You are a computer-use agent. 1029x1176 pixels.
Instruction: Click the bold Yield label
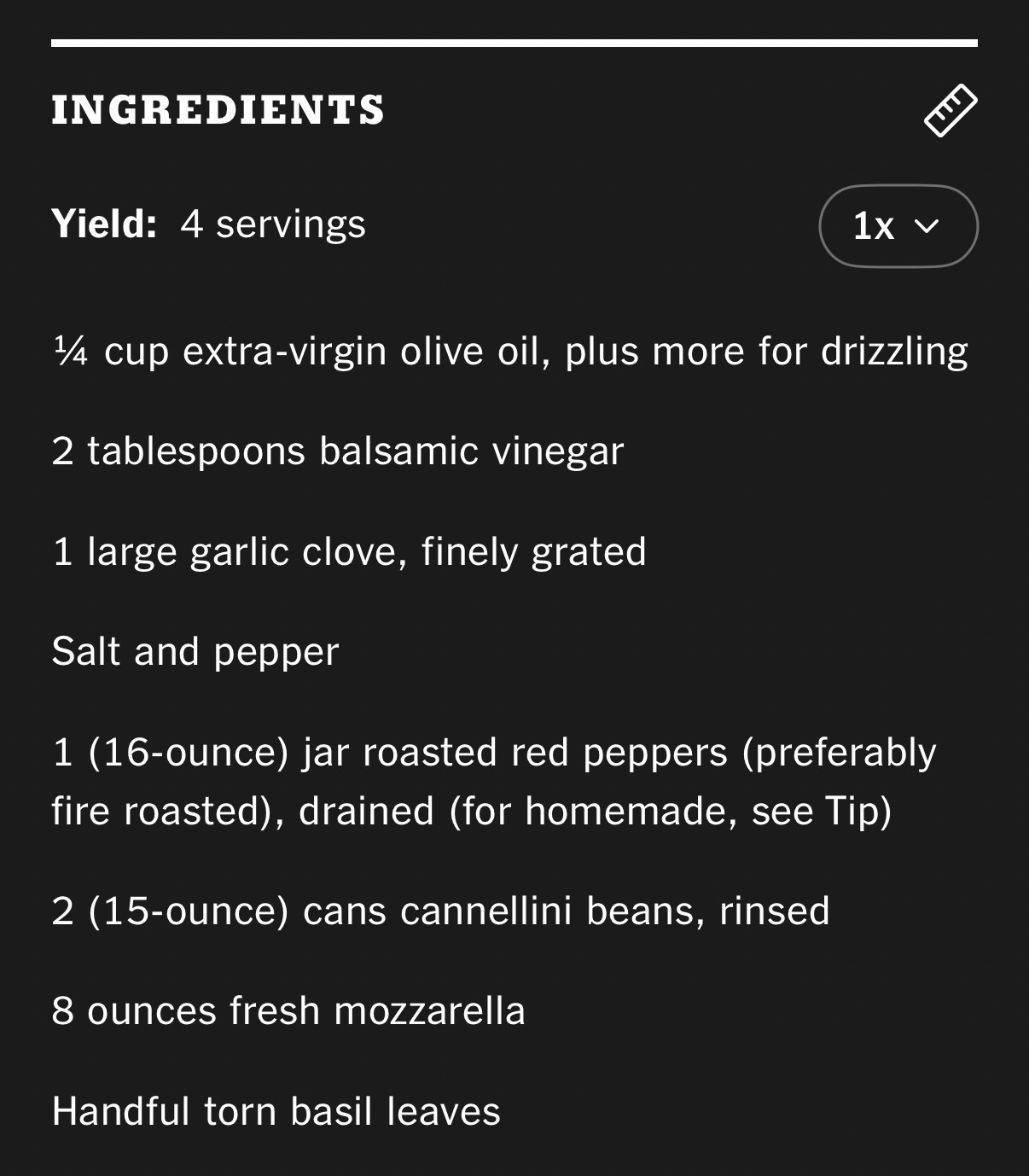pos(104,224)
